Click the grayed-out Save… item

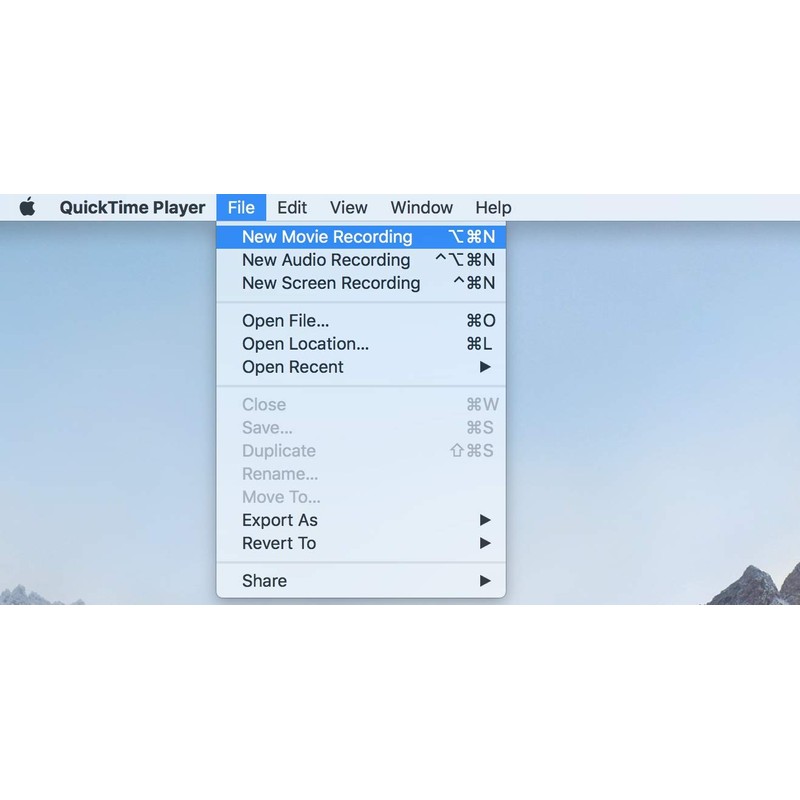[361, 428]
